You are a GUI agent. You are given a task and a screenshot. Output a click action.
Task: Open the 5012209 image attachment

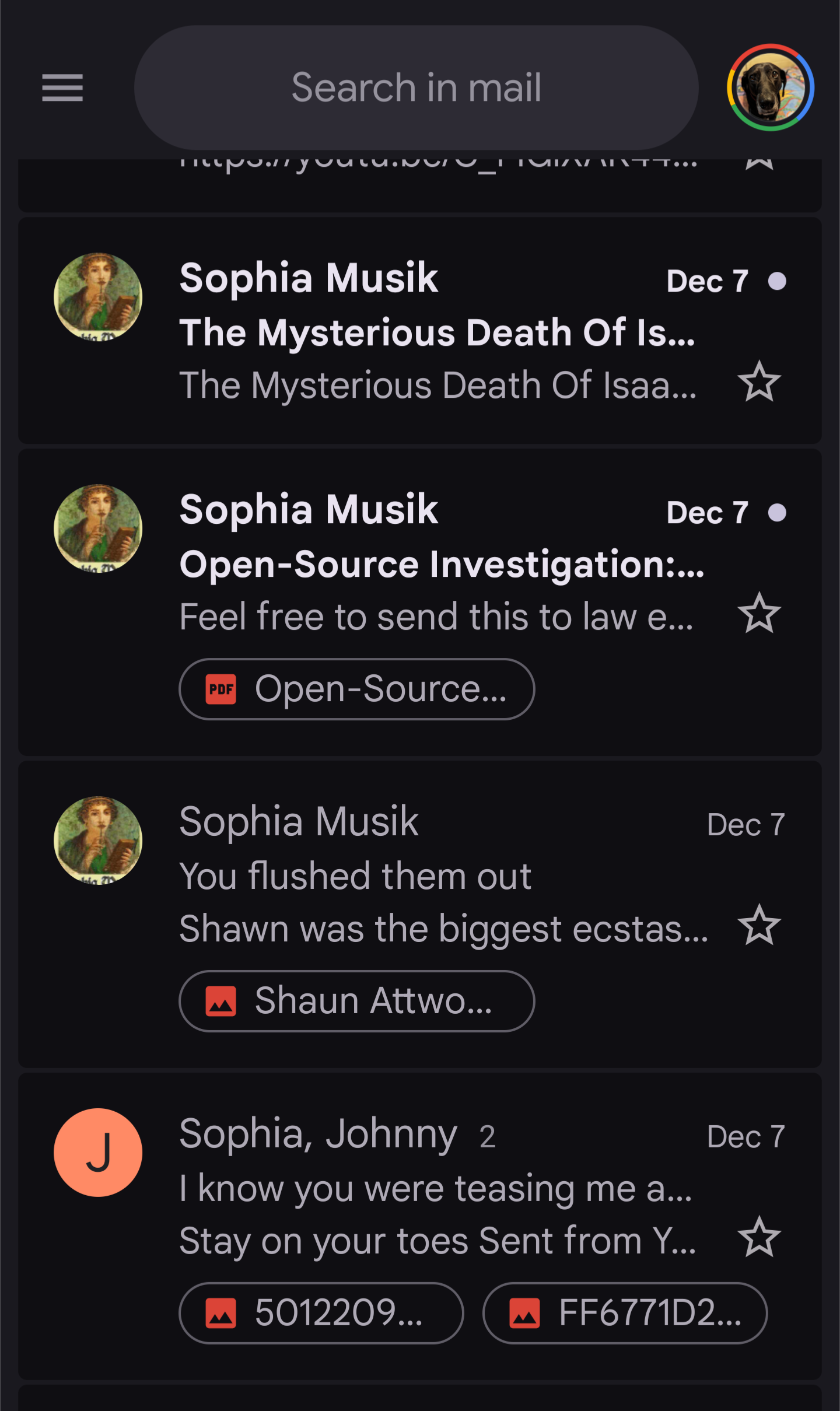(321, 1313)
